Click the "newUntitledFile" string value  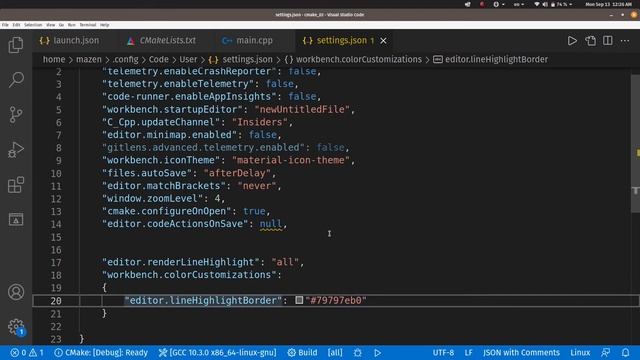point(302,109)
